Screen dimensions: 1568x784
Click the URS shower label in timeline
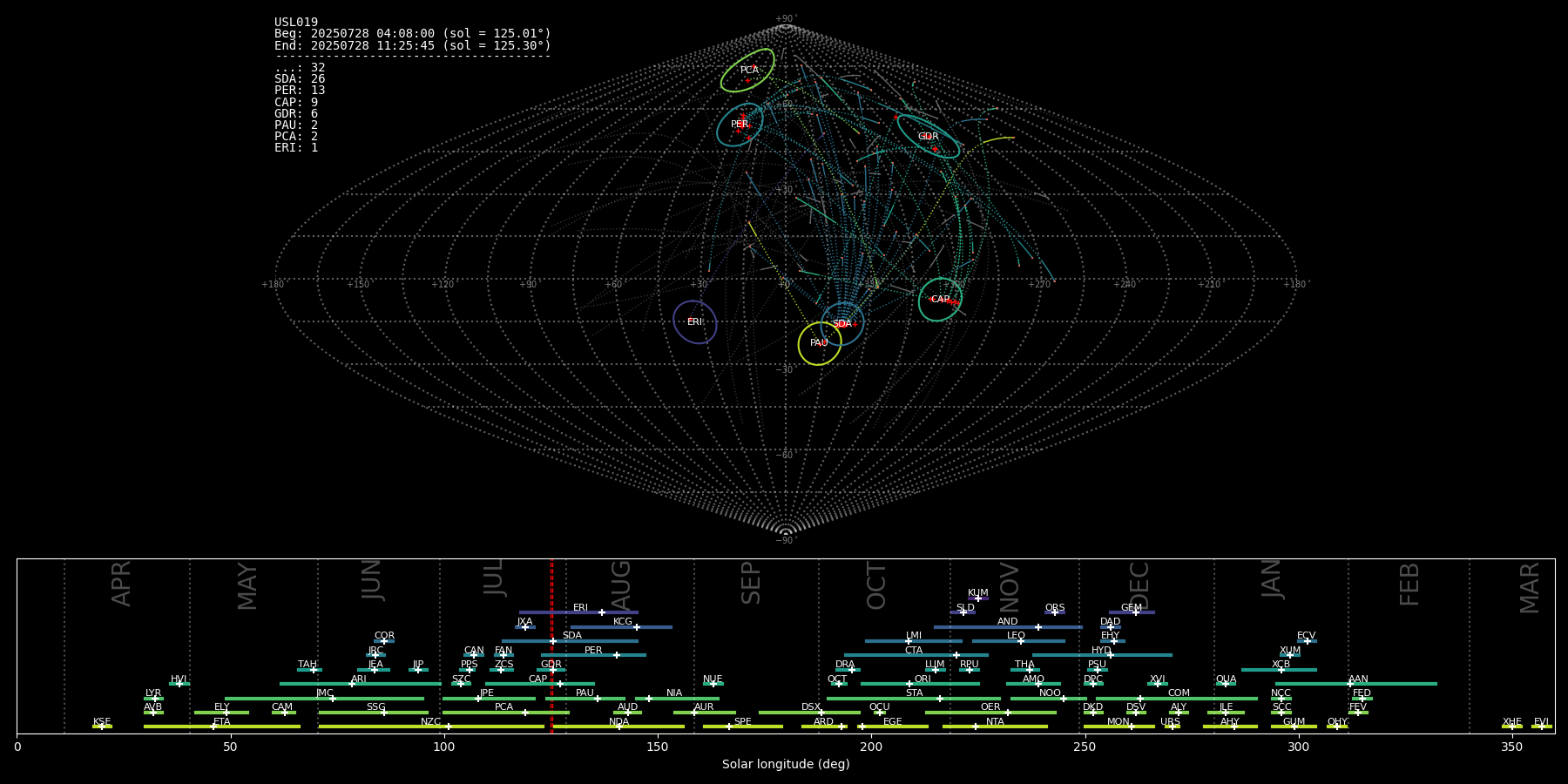[1171, 722]
